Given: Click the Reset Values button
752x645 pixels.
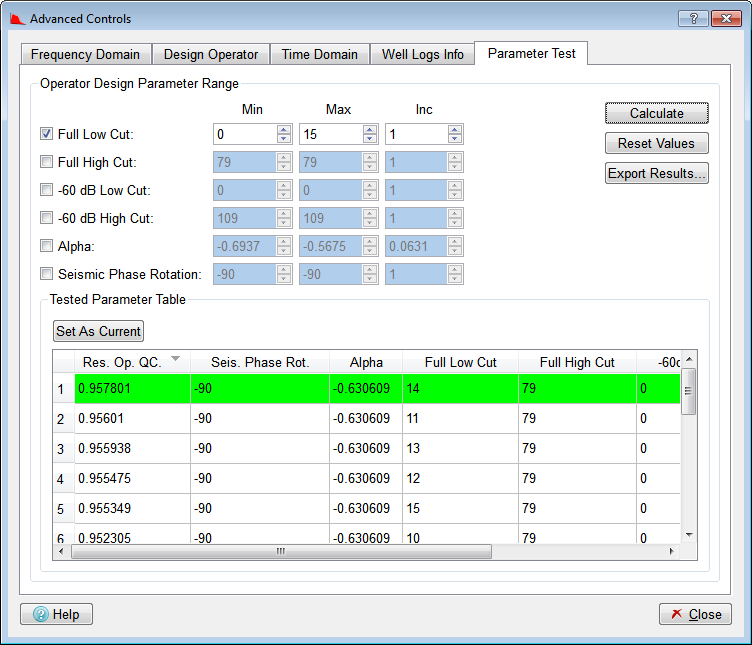Looking at the screenshot, I should [x=657, y=143].
